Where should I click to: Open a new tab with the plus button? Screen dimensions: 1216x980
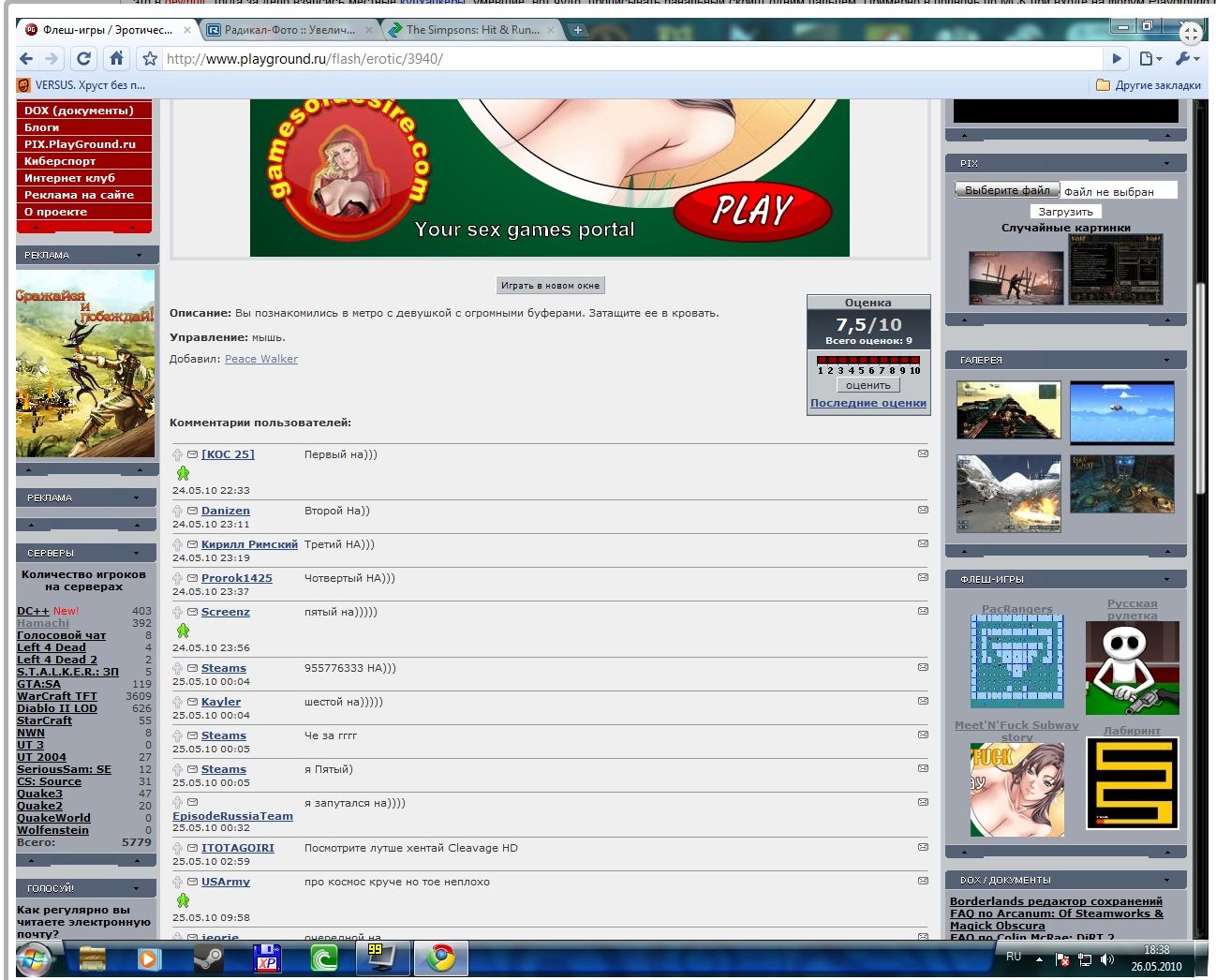tap(578, 30)
